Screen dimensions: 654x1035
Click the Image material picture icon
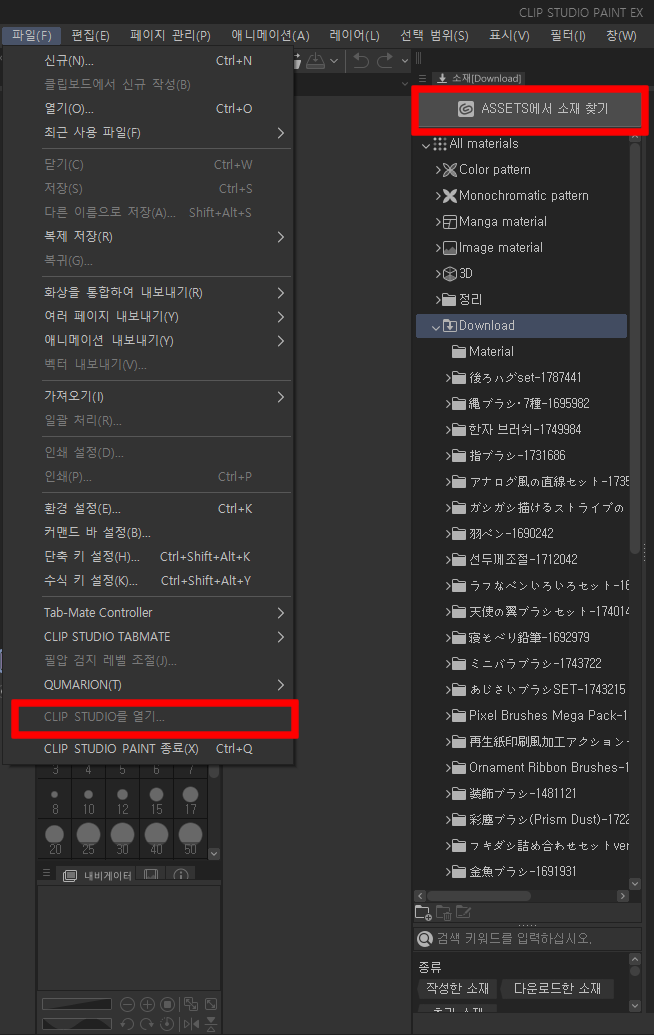(450, 248)
